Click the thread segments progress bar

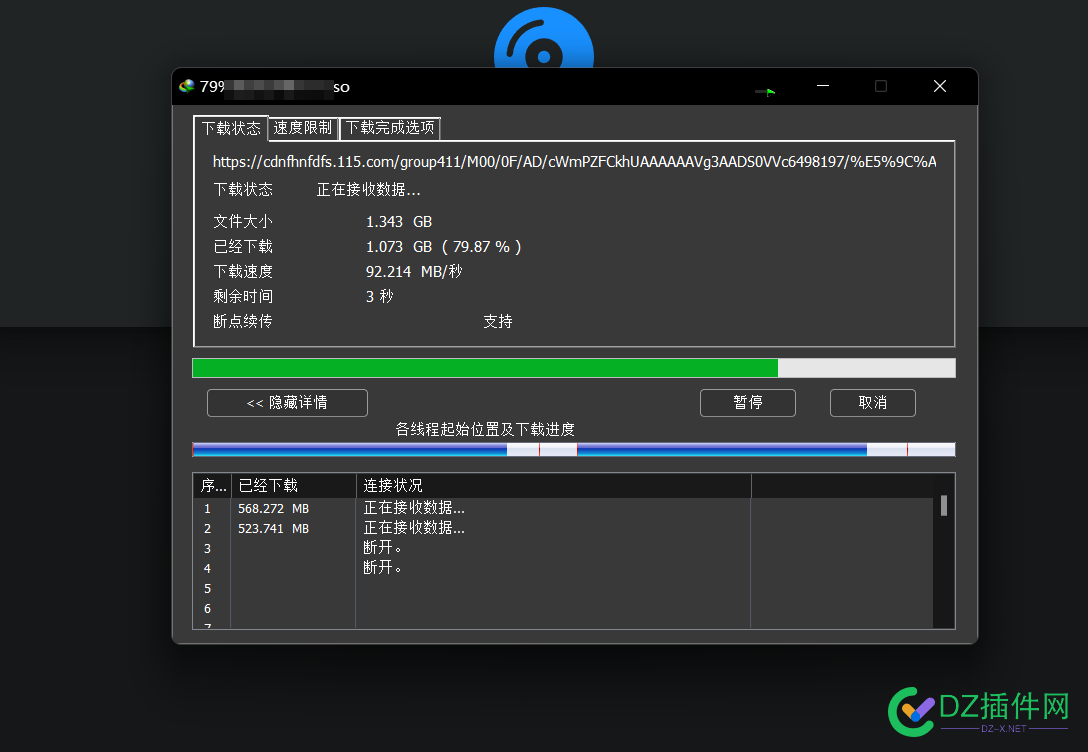pos(574,450)
